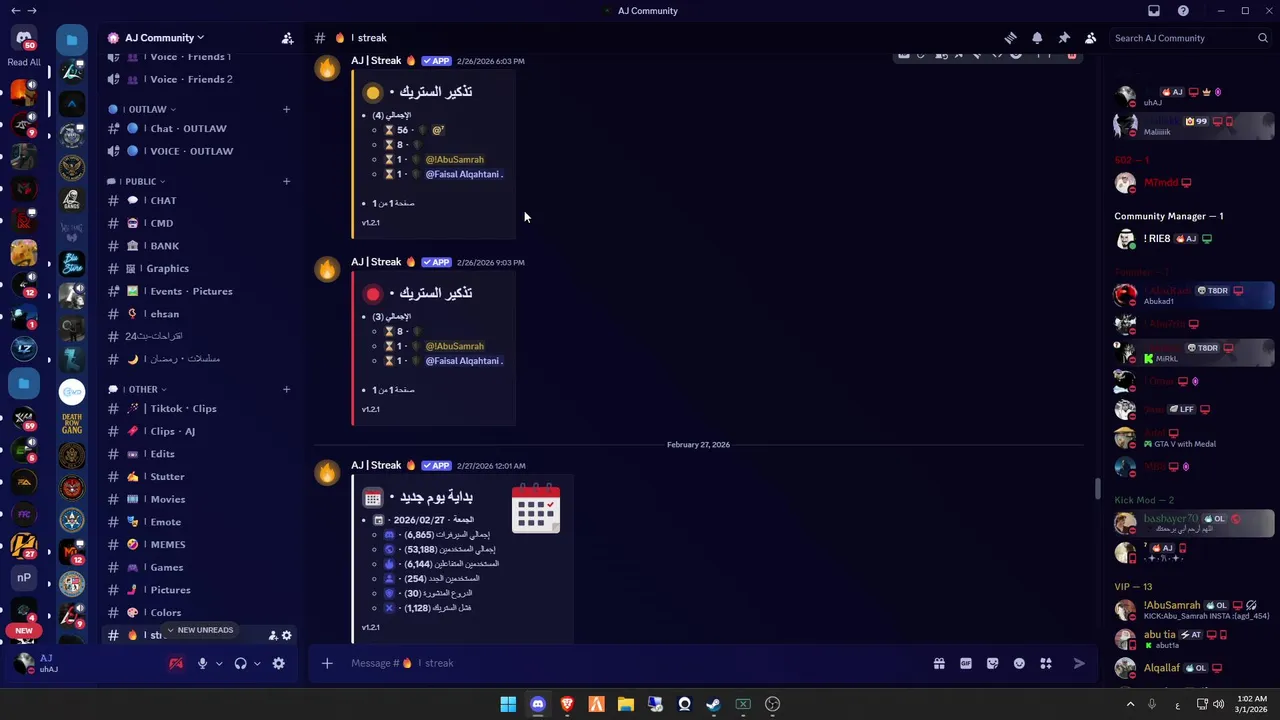This screenshot has width=1280, height=720.
Task: Focus the Message streak input box
Action: (x=635, y=663)
